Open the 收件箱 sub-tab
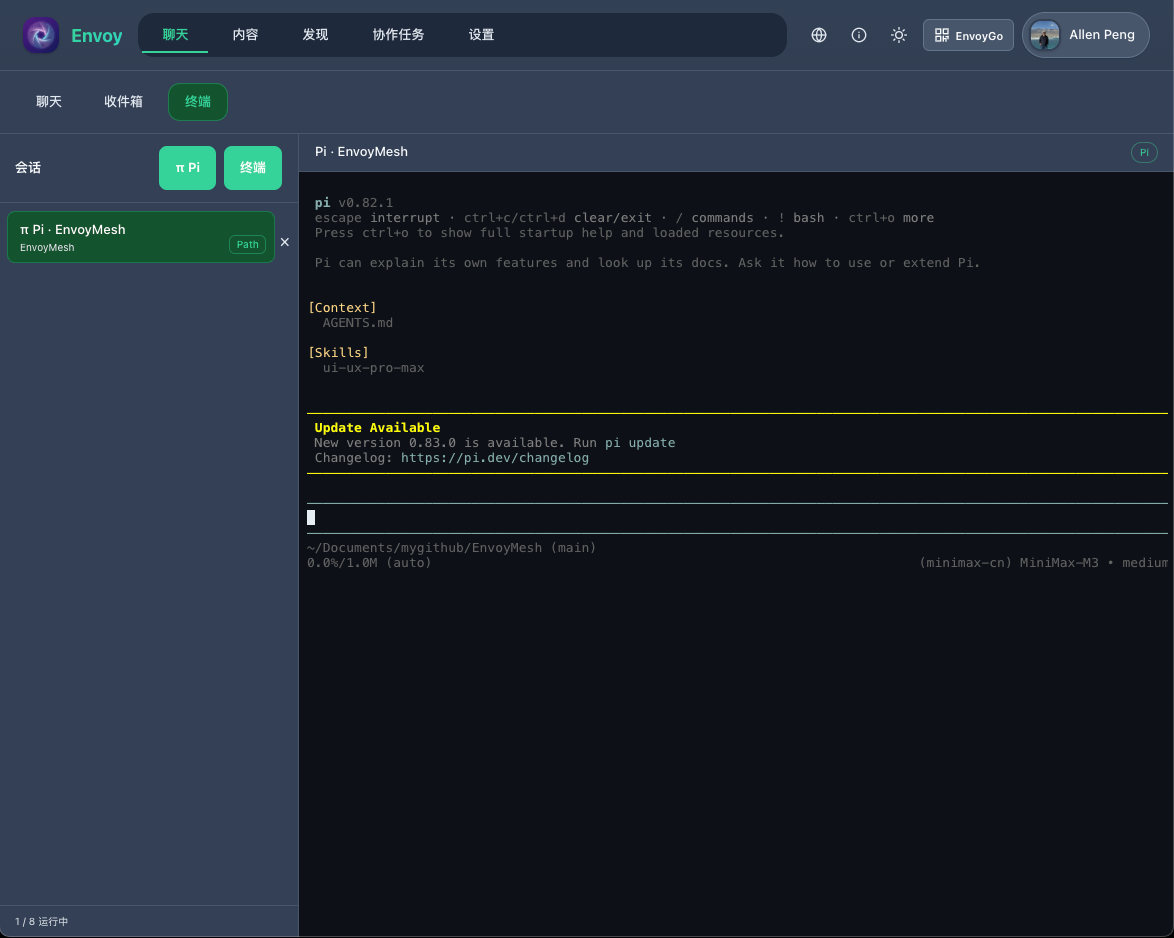Image resolution: width=1174 pixels, height=938 pixels. [x=124, y=102]
